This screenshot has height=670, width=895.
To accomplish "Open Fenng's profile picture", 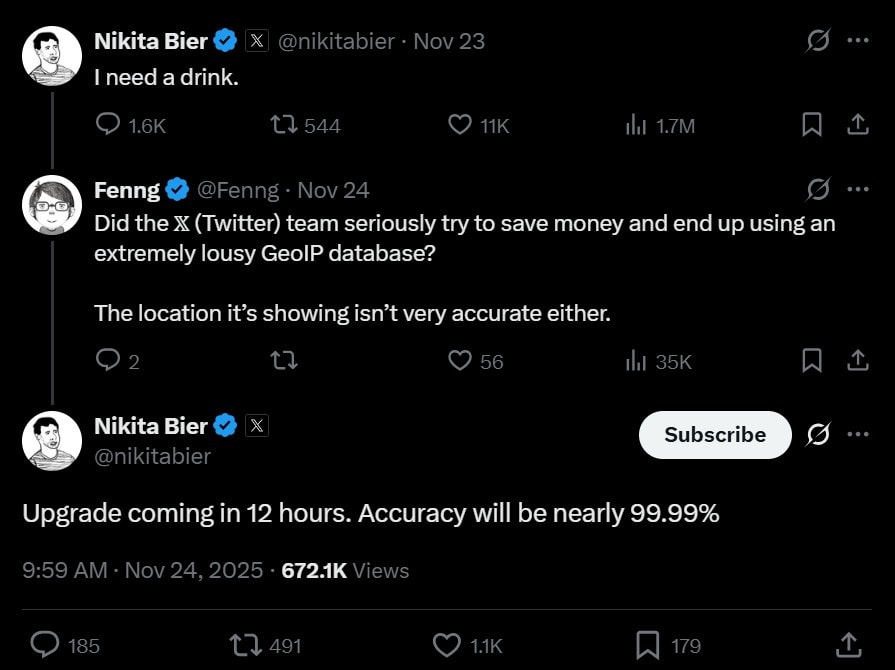I will [x=51, y=204].
